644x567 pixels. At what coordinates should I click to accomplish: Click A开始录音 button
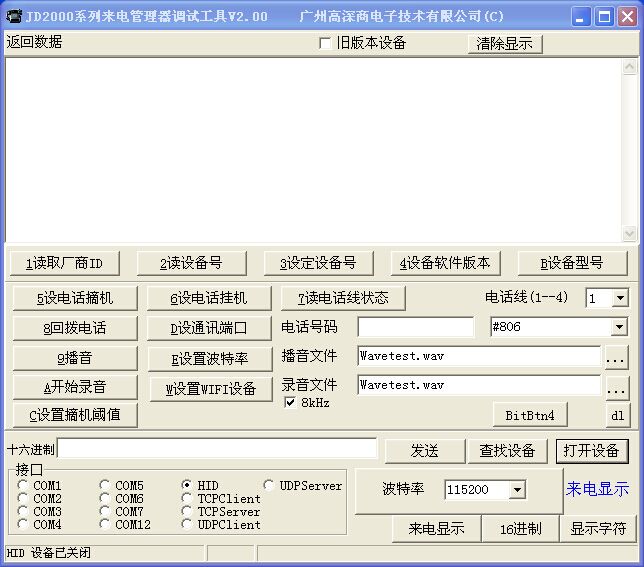tap(75, 387)
